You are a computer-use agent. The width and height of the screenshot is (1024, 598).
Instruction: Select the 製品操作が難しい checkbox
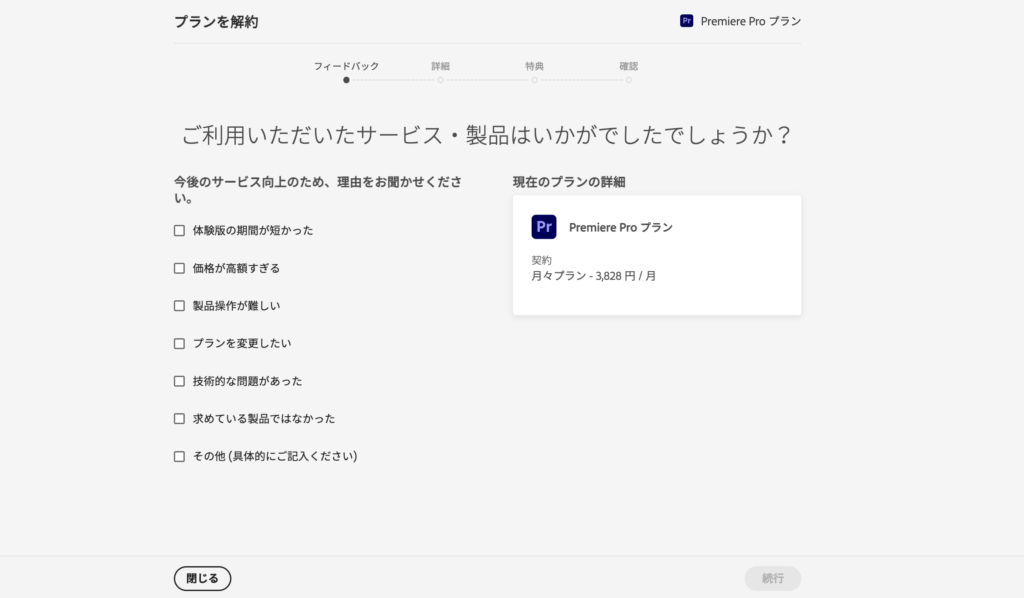point(179,306)
